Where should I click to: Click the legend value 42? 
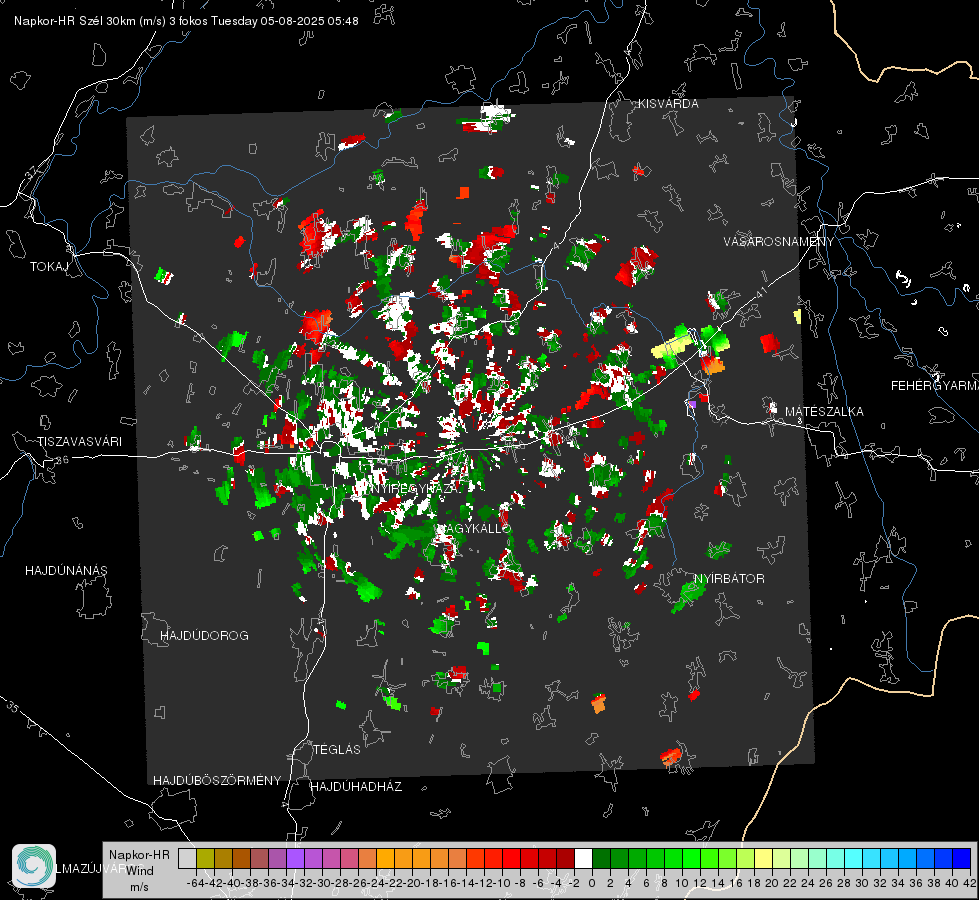point(970,883)
